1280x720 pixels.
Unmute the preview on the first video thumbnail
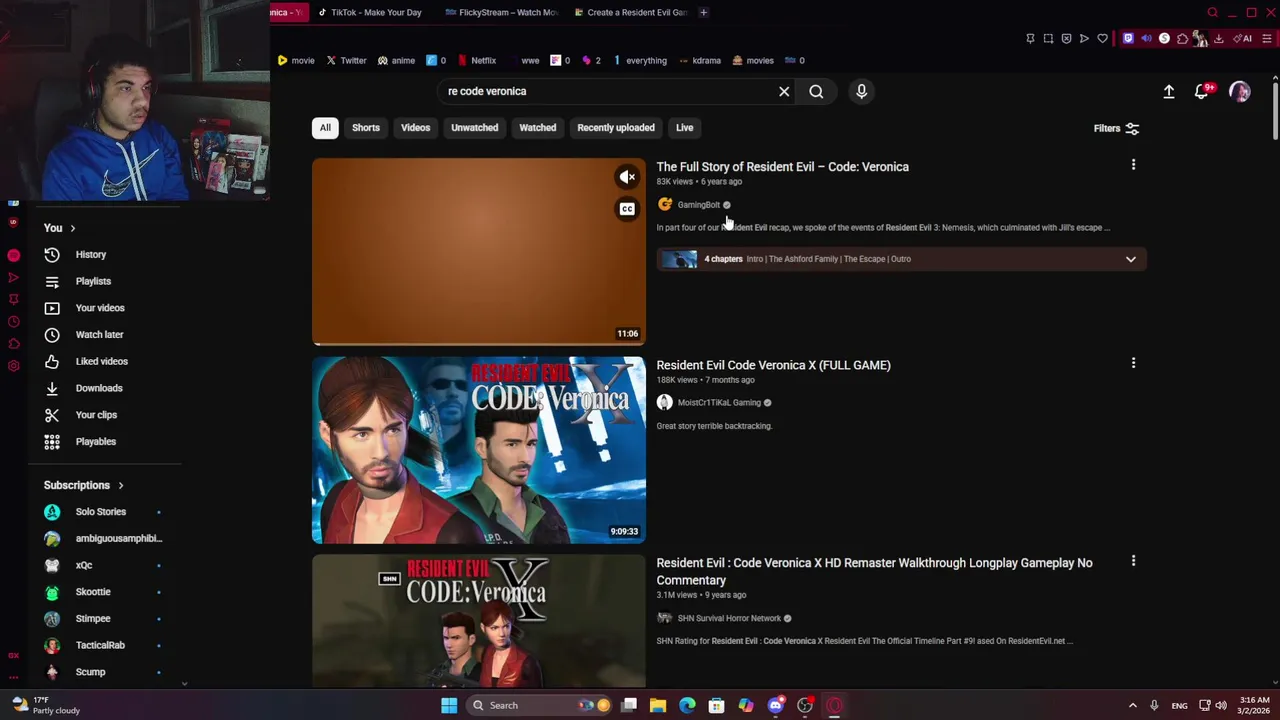tap(627, 177)
